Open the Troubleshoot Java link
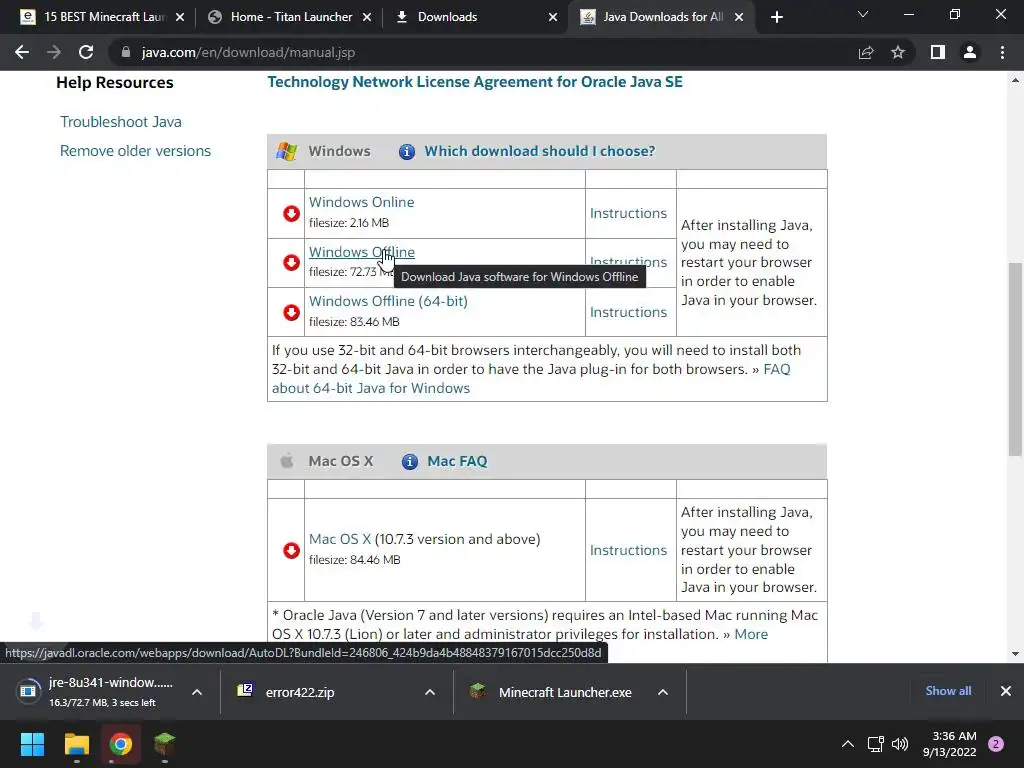This screenshot has width=1024, height=768. (x=121, y=122)
